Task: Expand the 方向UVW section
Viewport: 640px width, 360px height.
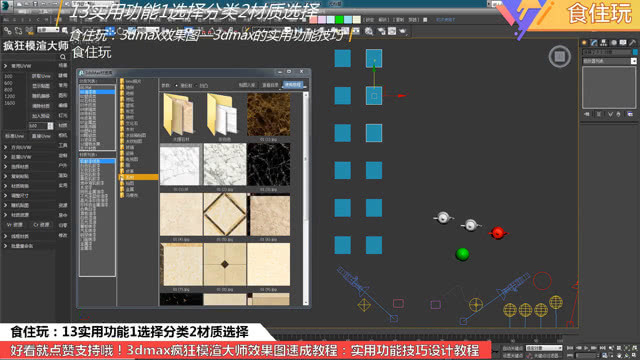Action: click(x=6, y=147)
